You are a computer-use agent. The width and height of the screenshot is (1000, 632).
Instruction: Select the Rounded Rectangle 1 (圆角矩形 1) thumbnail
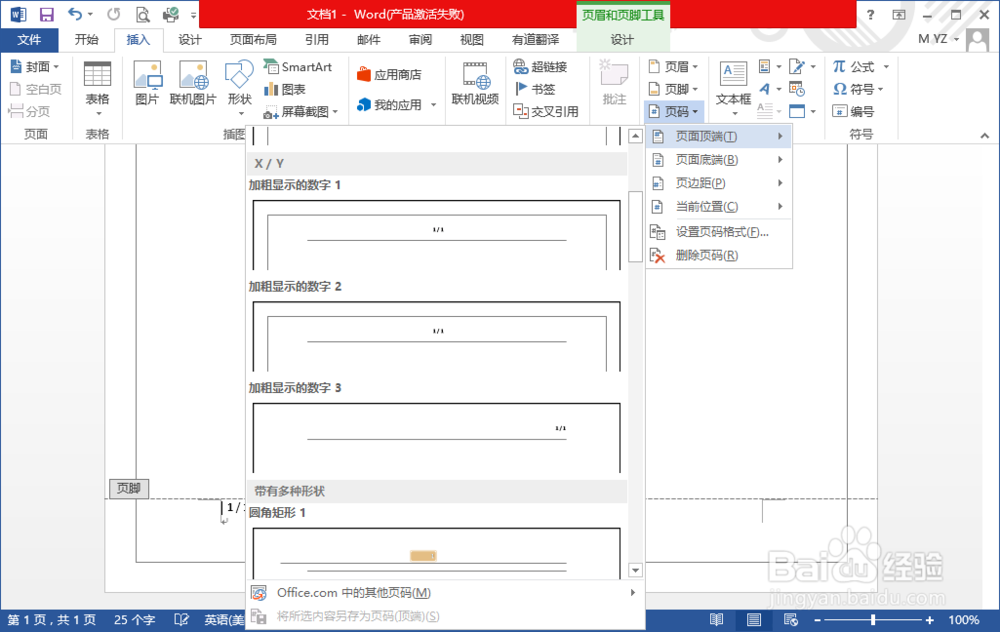pyautogui.click(x=436, y=553)
